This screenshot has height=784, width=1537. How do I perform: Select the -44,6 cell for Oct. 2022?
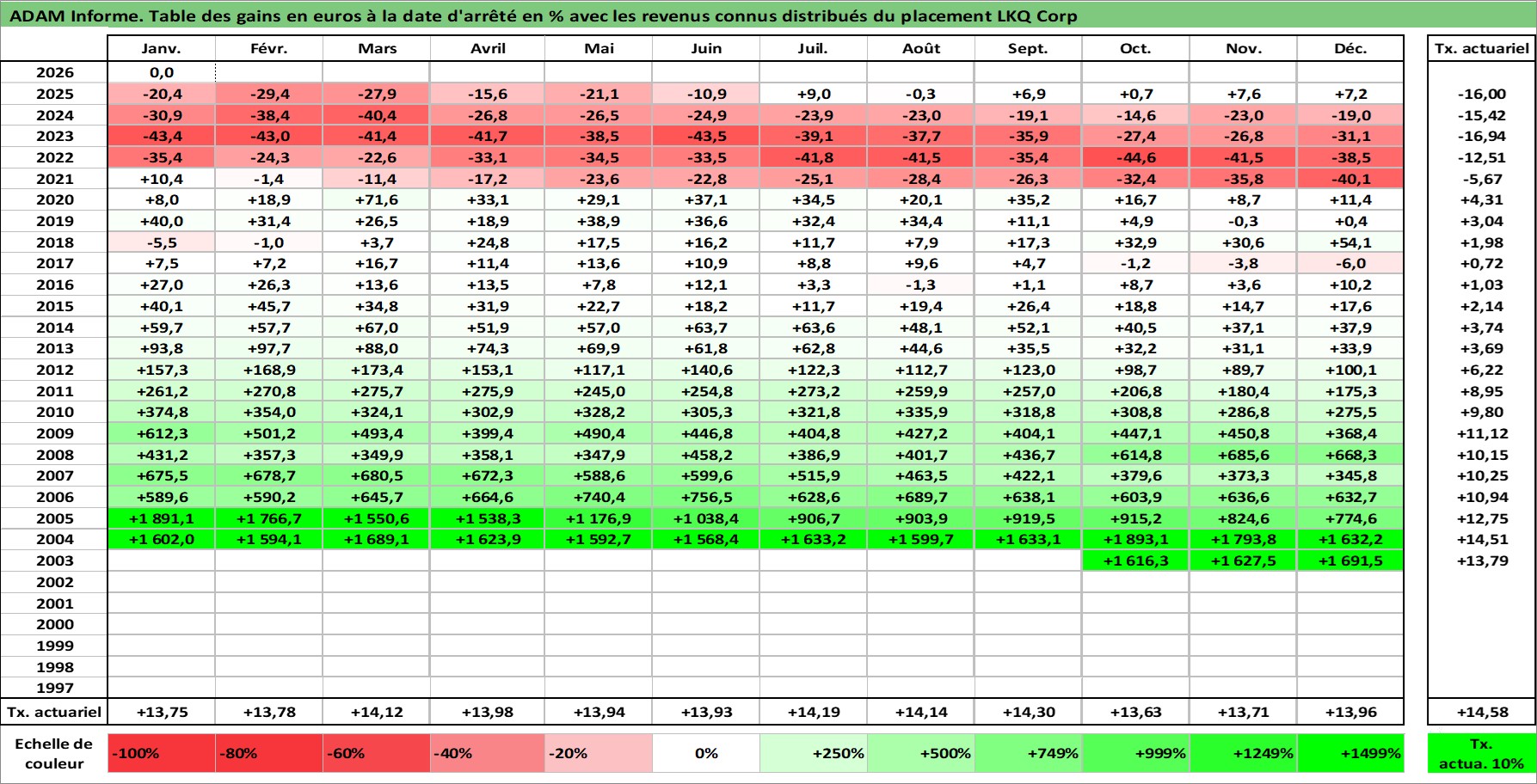click(1135, 157)
